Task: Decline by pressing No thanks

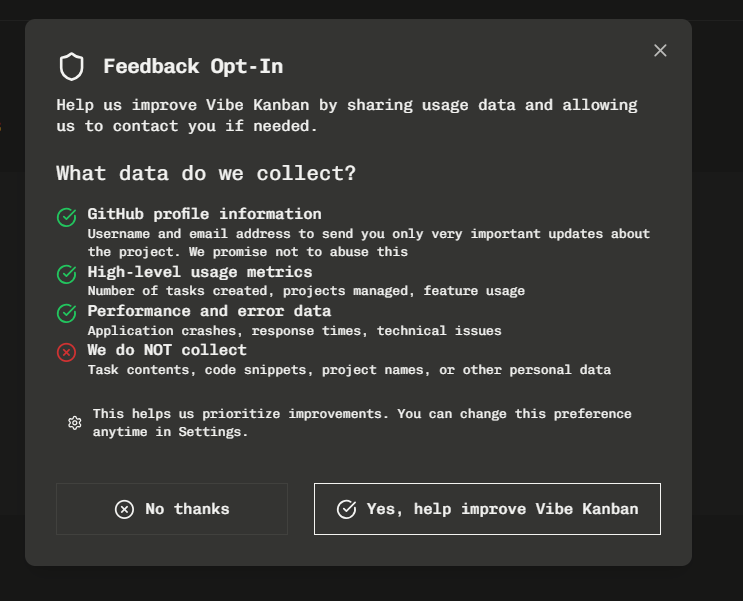Action: pos(172,509)
